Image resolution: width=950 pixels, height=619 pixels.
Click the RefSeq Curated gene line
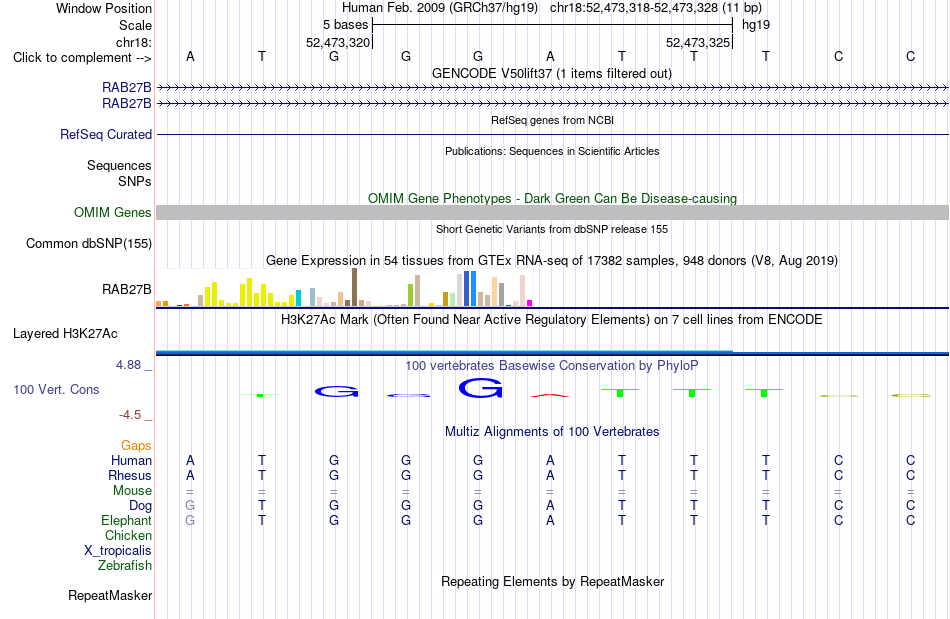coord(553,134)
